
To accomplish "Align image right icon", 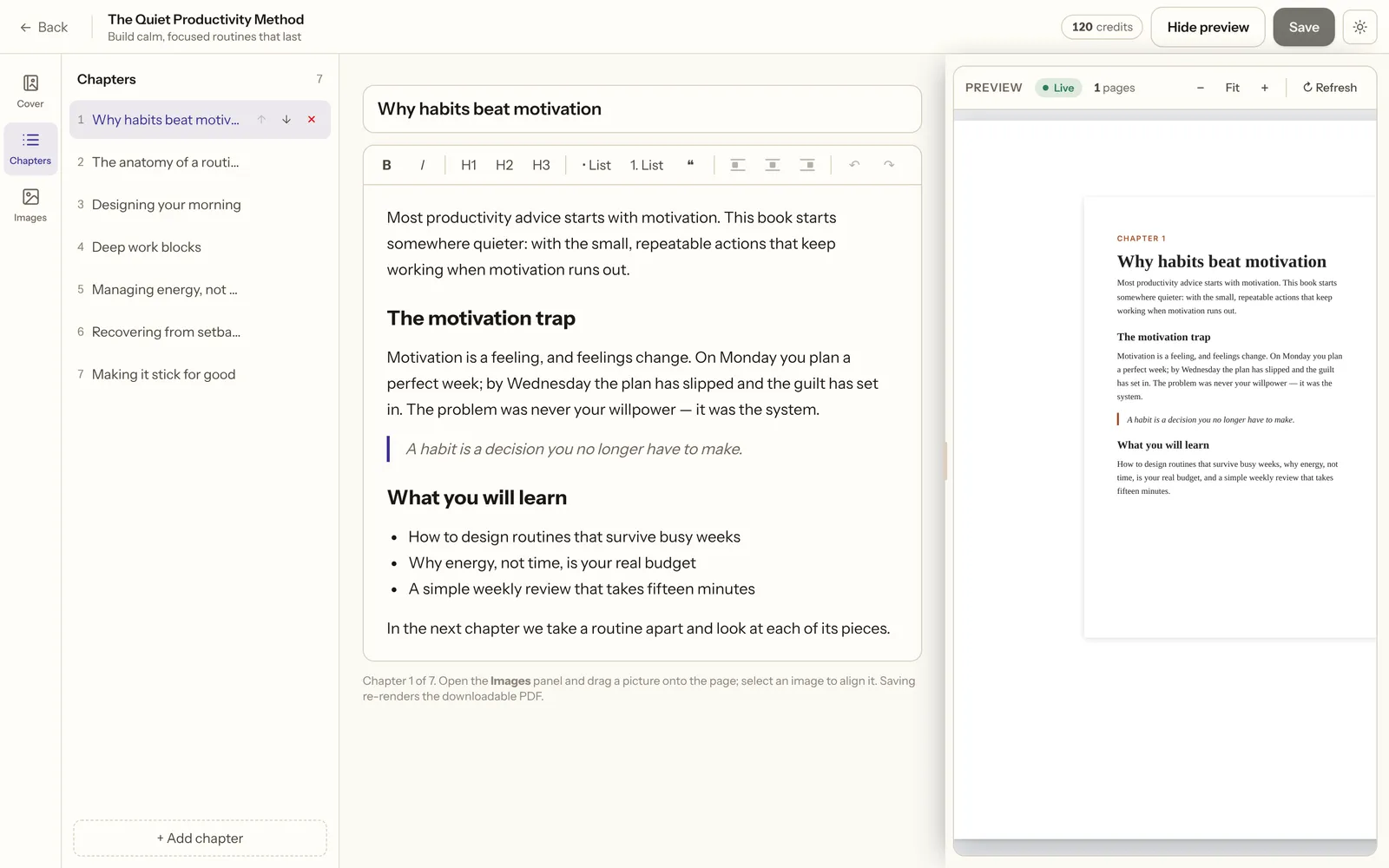I will click(807, 165).
